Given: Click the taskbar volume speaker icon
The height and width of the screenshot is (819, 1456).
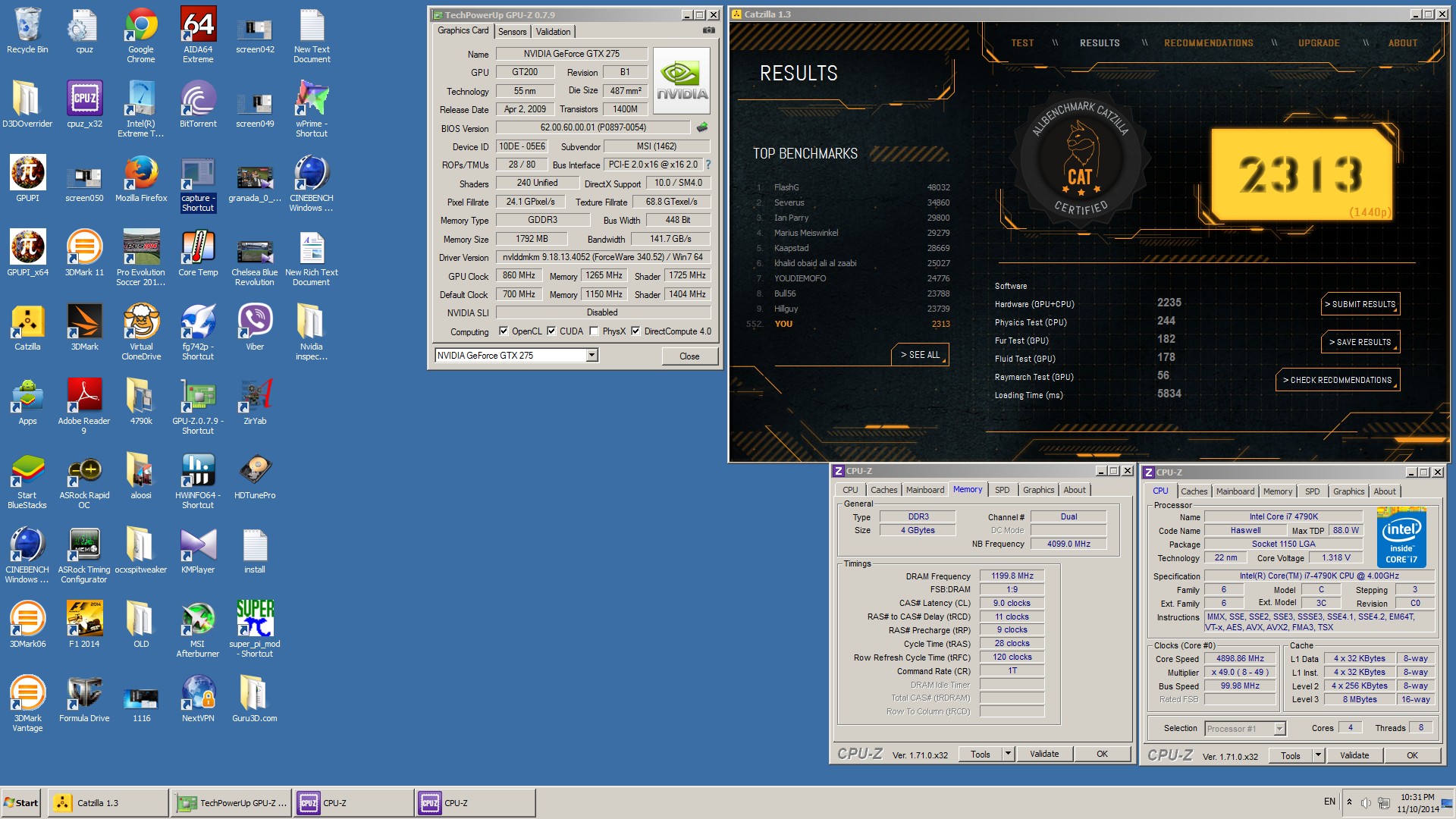Looking at the screenshot, I should coord(1365,802).
